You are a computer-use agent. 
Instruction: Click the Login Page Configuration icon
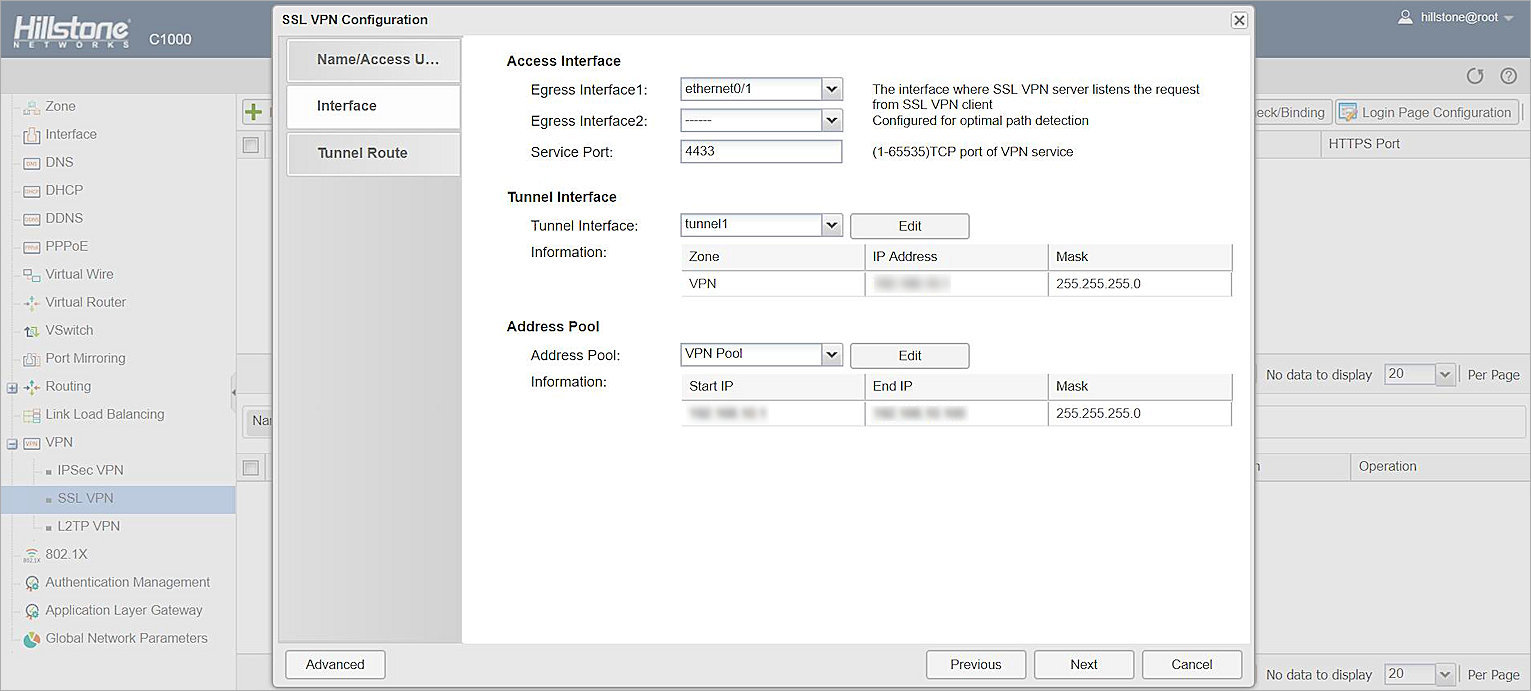(x=1347, y=113)
